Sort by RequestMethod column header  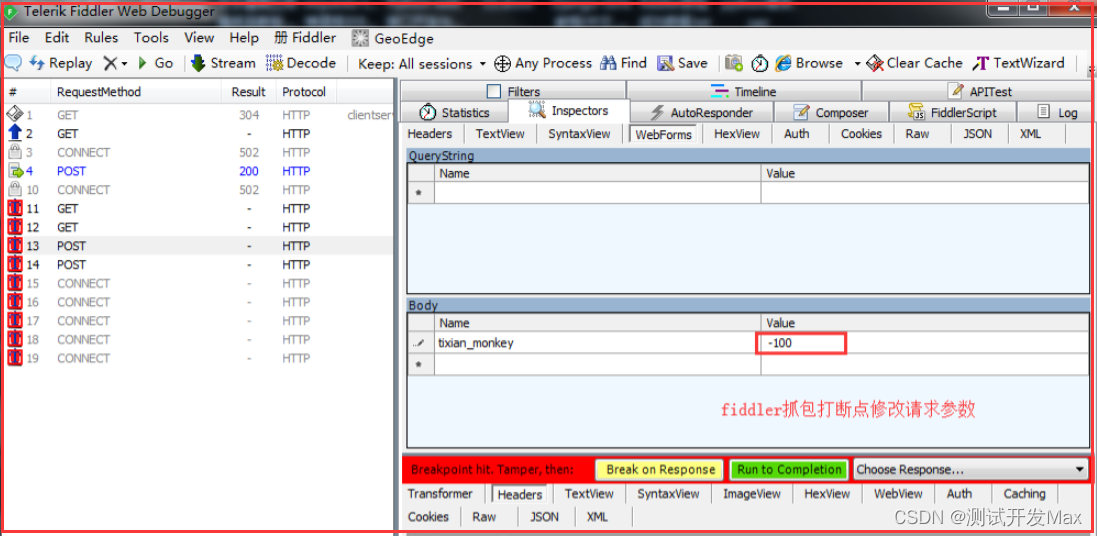tap(136, 92)
